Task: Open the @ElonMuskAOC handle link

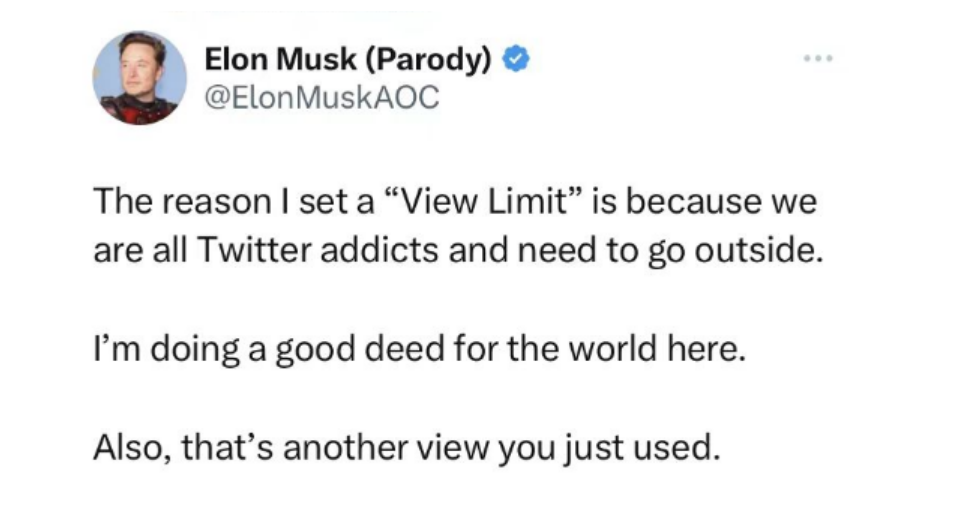Action: point(322,99)
